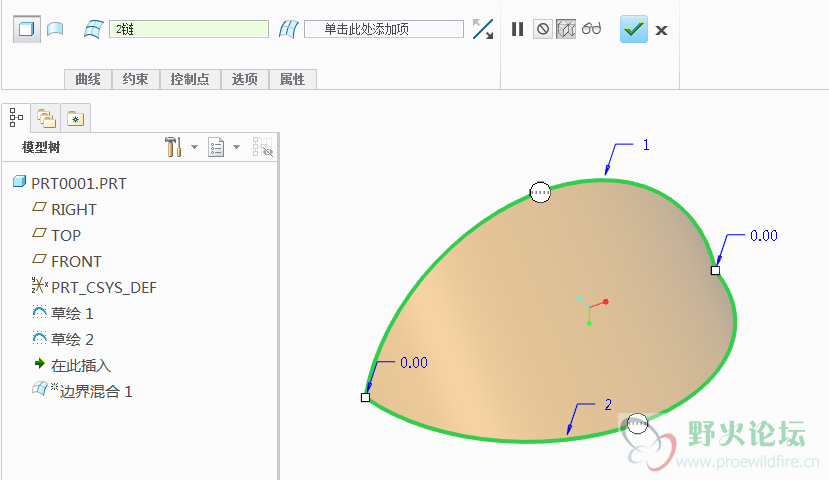Open the 属性 tab
The image size is (829, 480).
(292, 79)
